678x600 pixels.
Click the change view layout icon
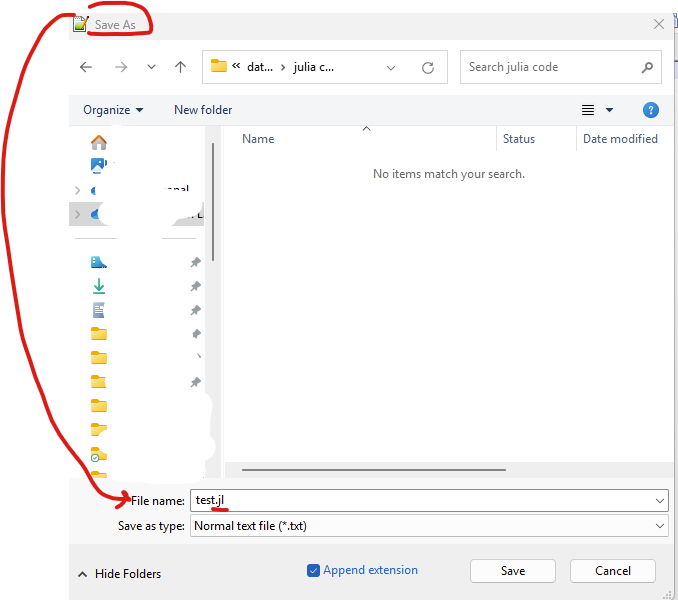588,110
